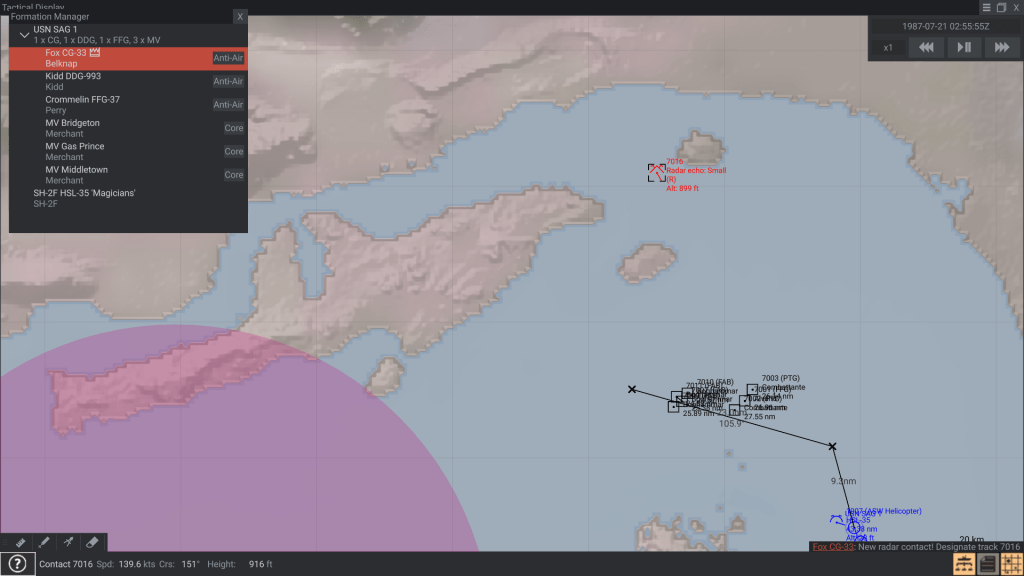Select the pen drawing tool
1024x576 pixels.
(44, 542)
